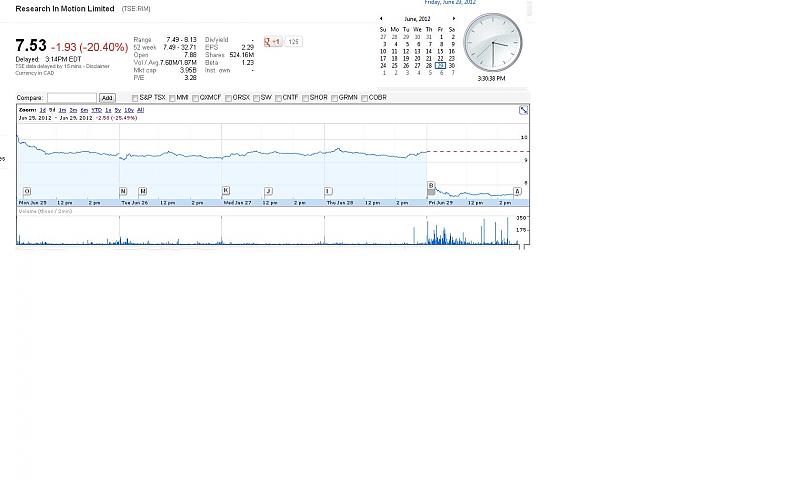Check the GRMN compare box
Screen dimensions: 800x500
click(334, 98)
